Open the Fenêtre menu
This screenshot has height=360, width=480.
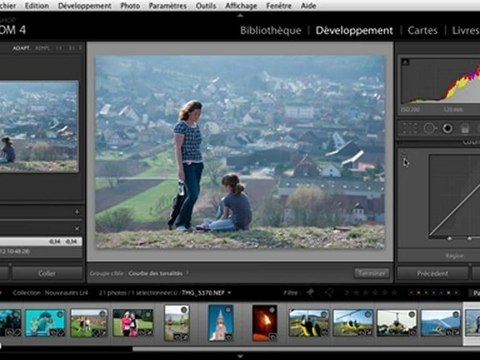[x=279, y=5]
